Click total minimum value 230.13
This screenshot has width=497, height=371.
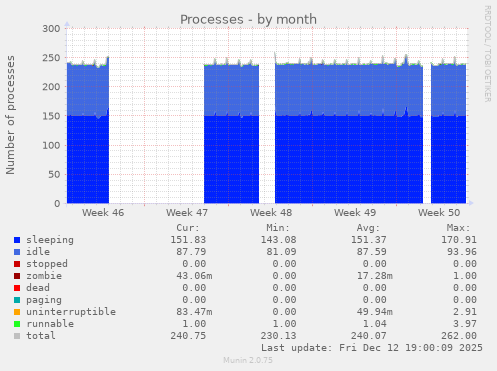(279, 336)
